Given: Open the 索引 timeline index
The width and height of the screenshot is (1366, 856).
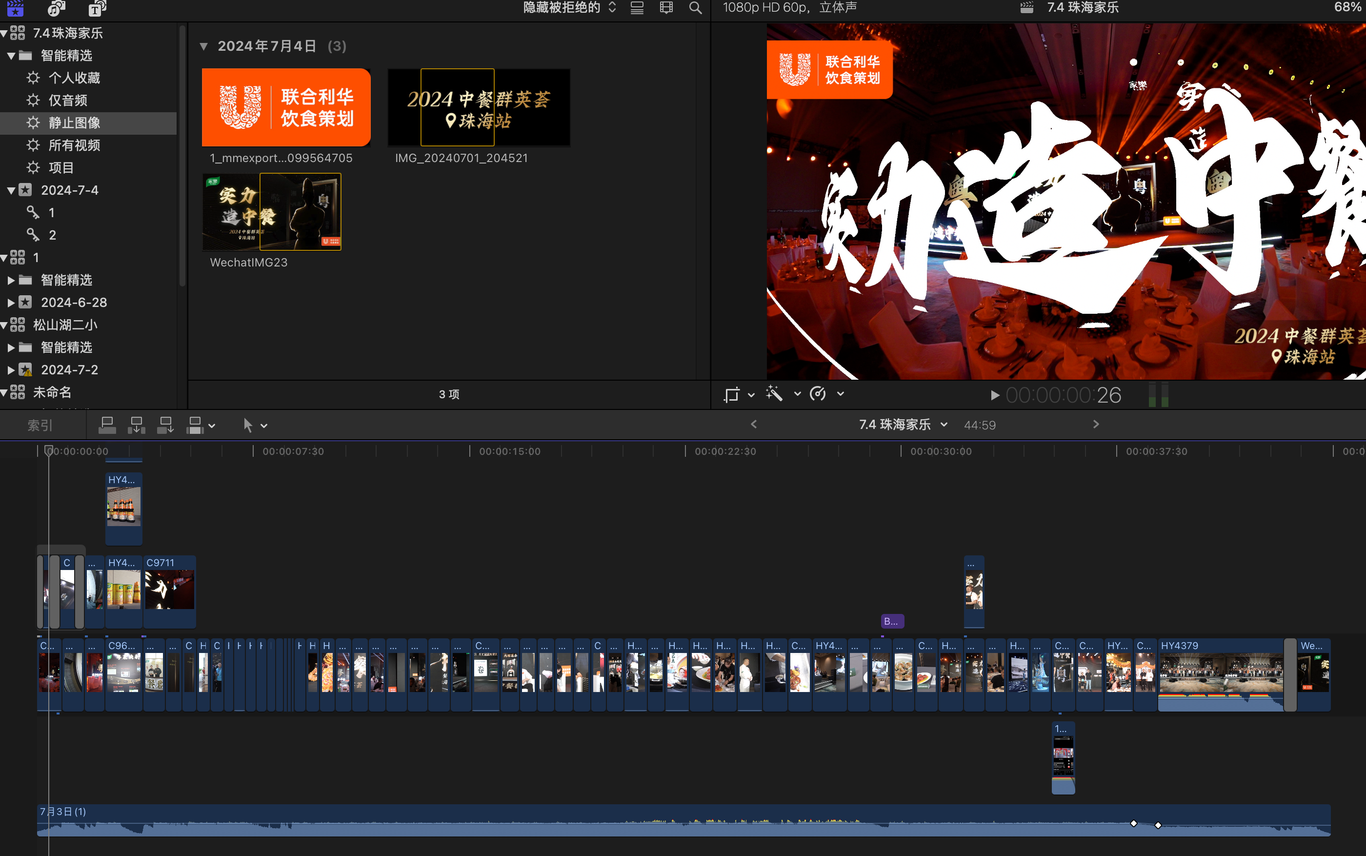Looking at the screenshot, I should [40, 425].
